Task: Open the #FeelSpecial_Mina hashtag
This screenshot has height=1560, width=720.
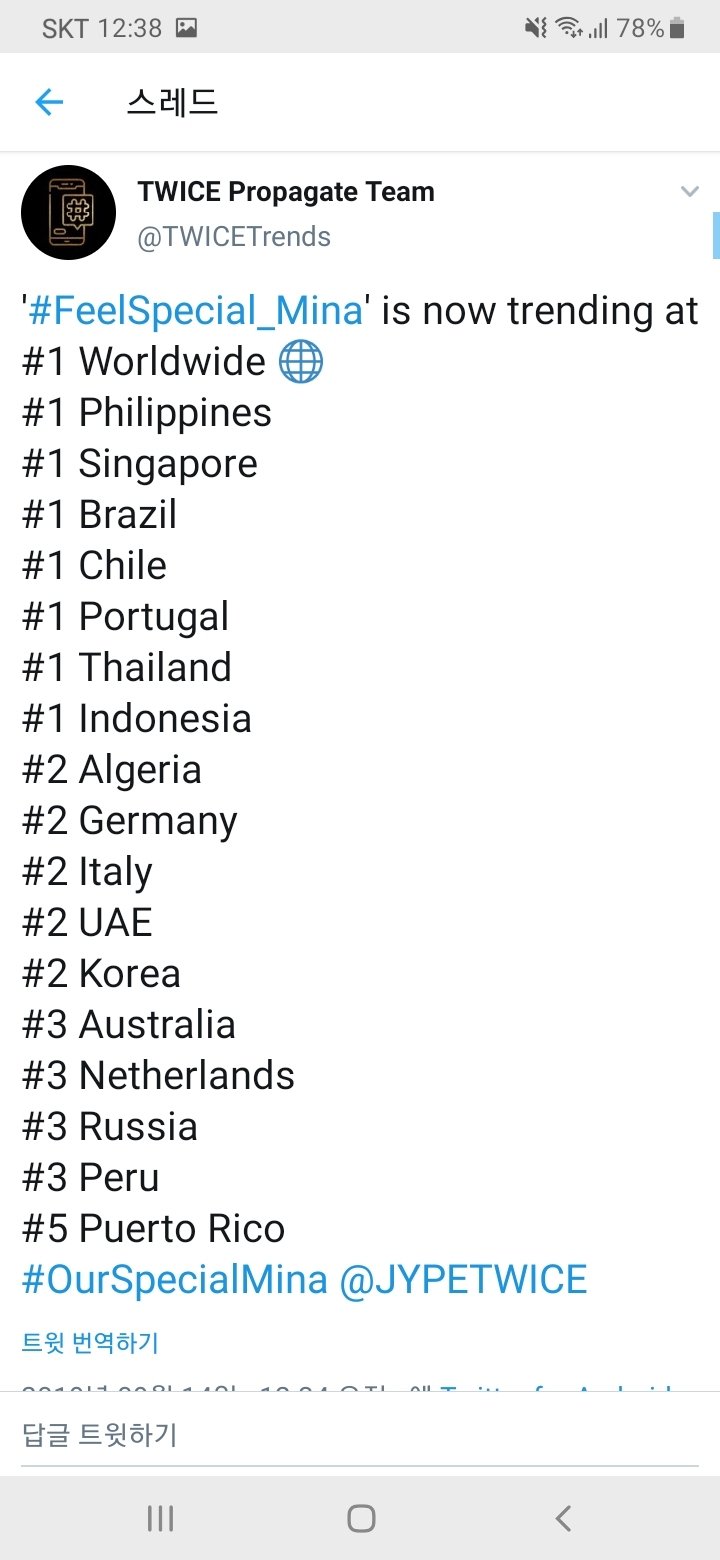Action: pos(196,311)
